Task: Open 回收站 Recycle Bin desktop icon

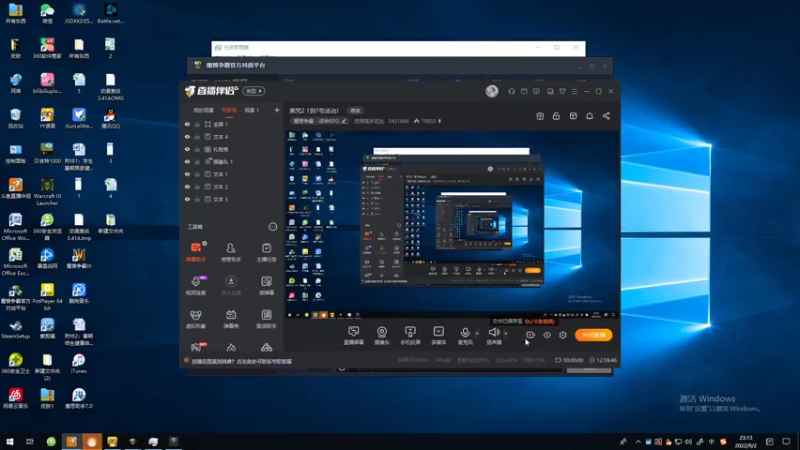Action: (x=15, y=118)
